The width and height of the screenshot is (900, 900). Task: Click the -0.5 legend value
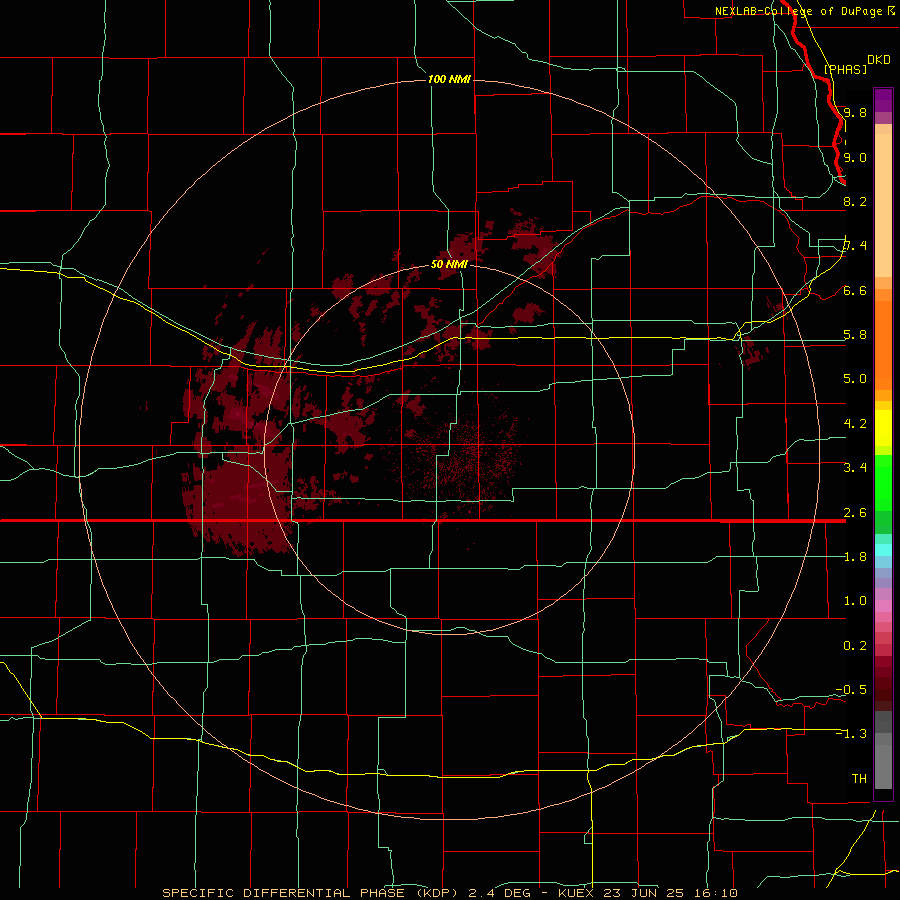[x=851, y=690]
